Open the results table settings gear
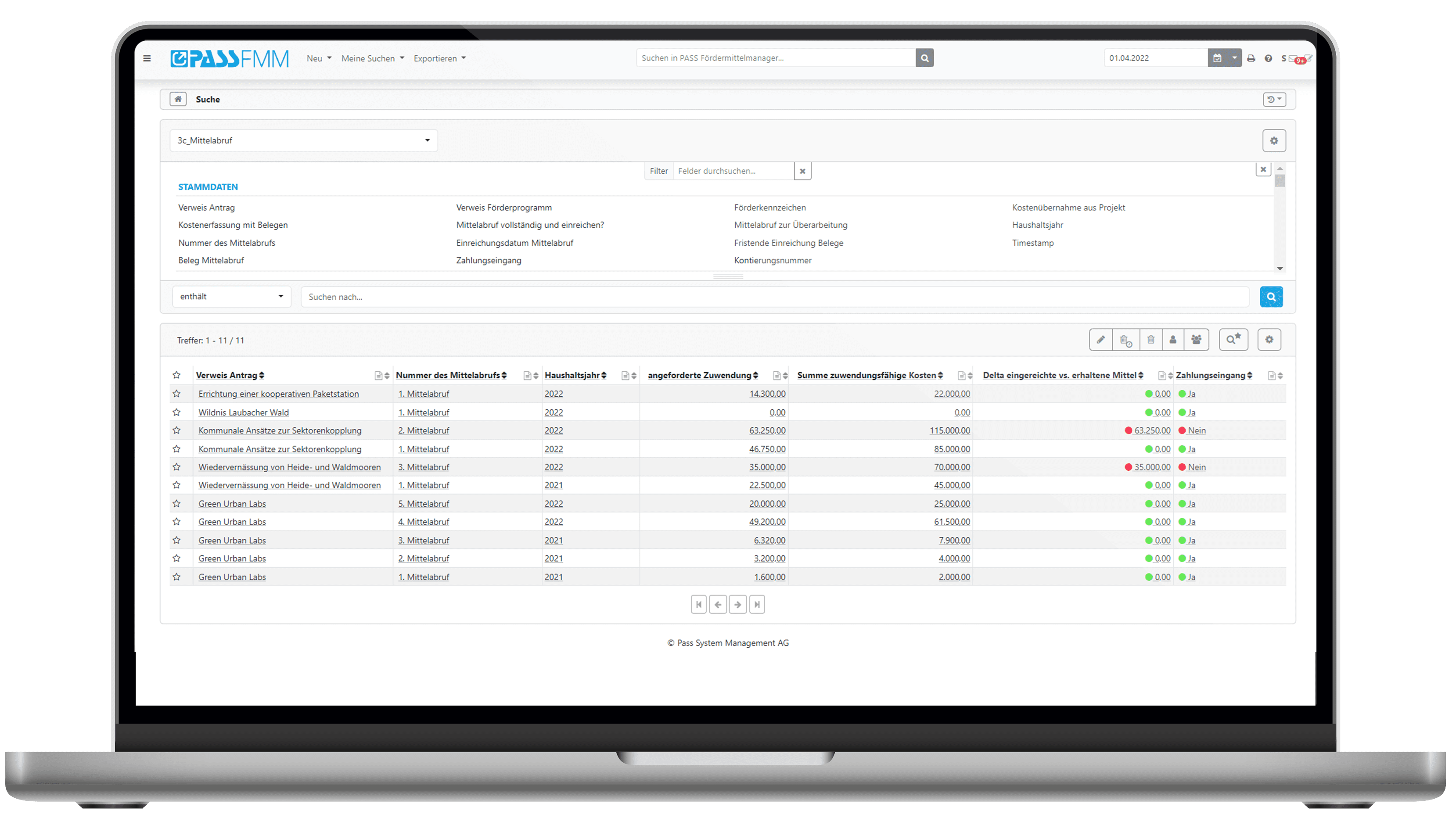Image resolution: width=1456 pixels, height=825 pixels. click(x=1269, y=340)
